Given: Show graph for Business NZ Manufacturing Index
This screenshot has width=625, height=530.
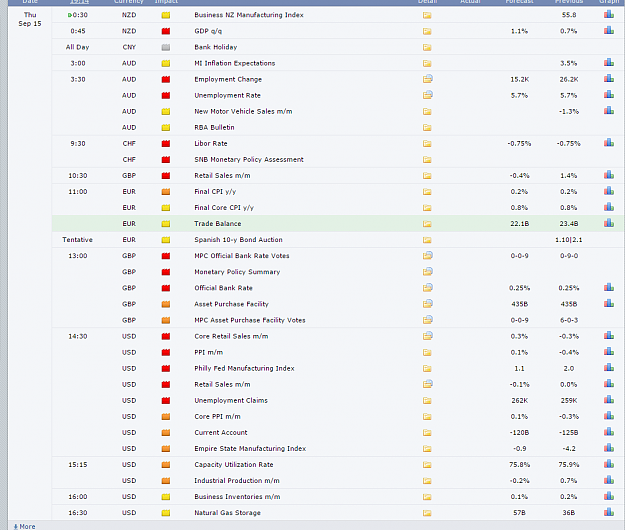Looking at the screenshot, I should [x=609, y=15].
